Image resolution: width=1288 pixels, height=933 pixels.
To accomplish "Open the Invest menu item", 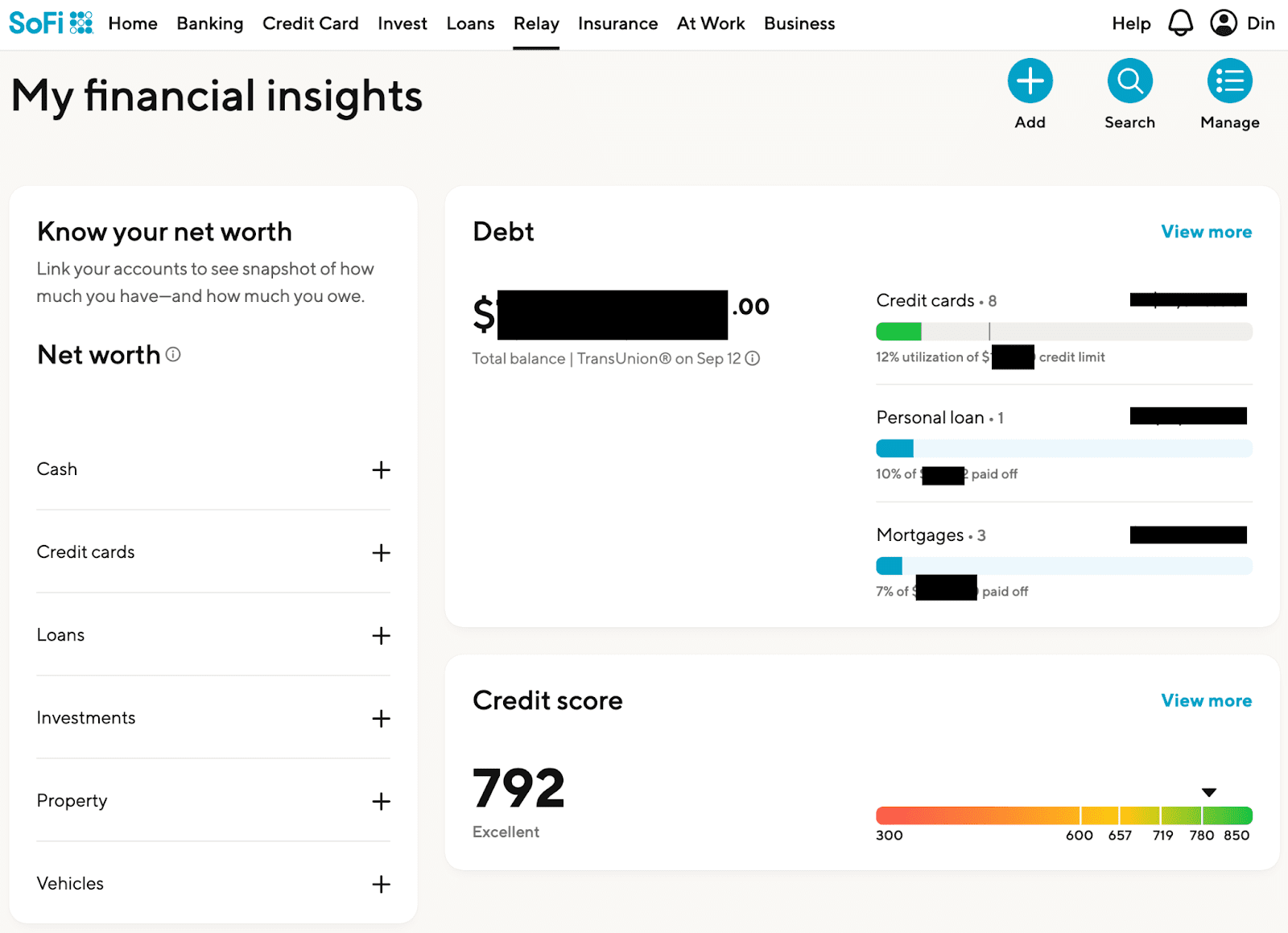I will 402,24.
